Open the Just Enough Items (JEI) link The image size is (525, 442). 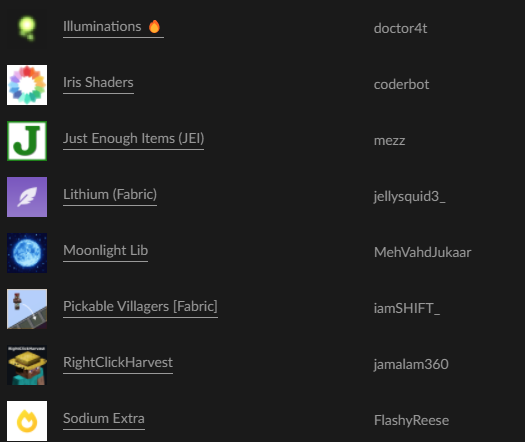(x=134, y=138)
